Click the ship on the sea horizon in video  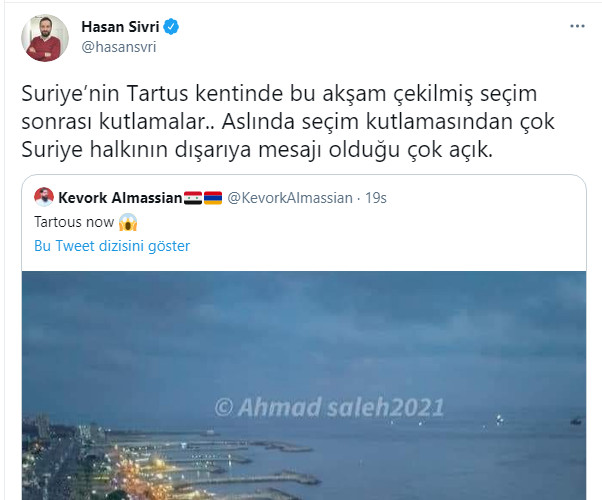coord(576,421)
